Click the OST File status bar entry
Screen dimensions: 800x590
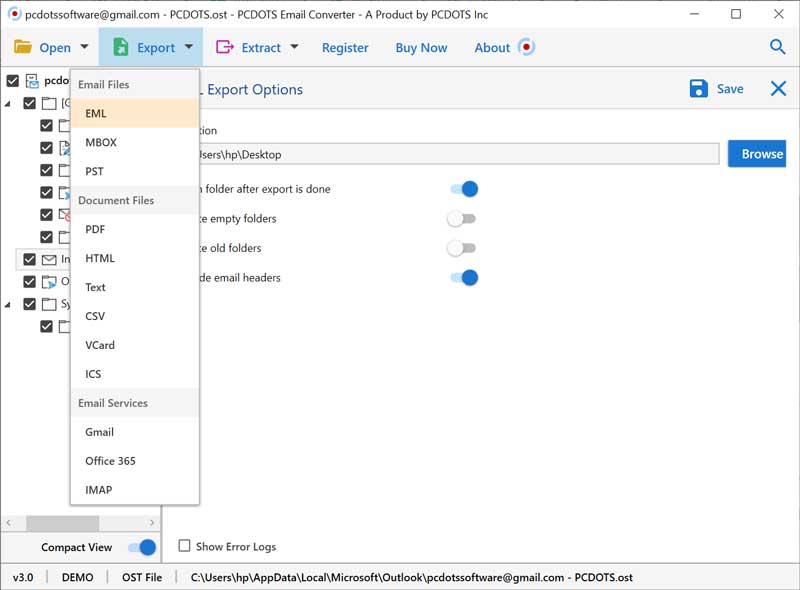[x=142, y=577]
